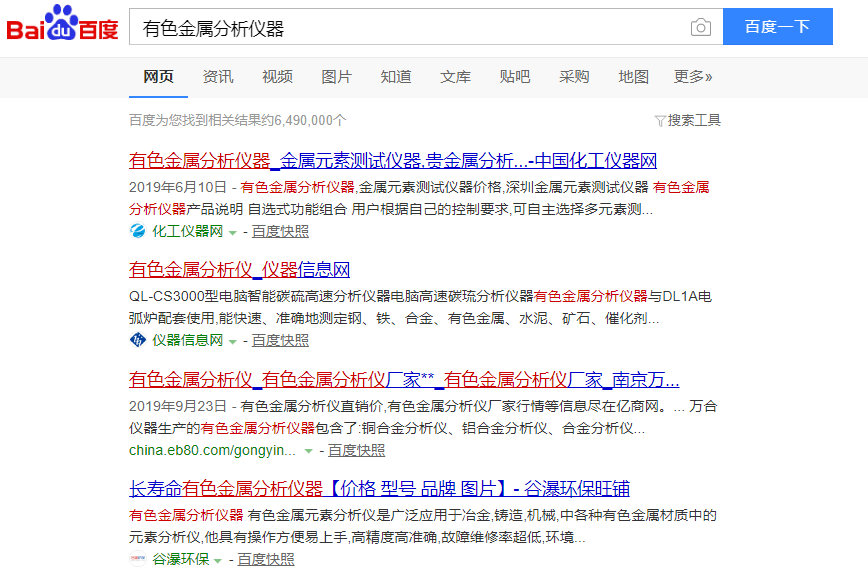The image size is (868, 584).
Task: Click the 仪器信息网 site favicon
Action: pos(137,340)
